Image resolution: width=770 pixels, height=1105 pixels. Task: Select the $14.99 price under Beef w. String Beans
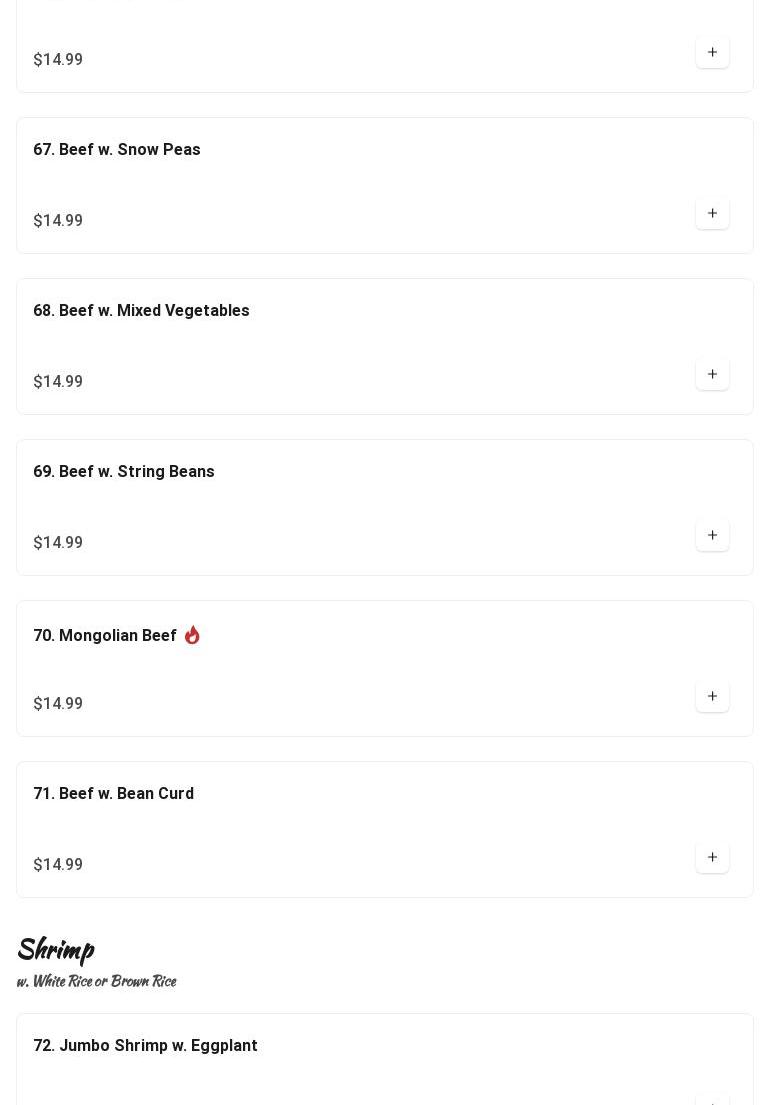click(58, 543)
